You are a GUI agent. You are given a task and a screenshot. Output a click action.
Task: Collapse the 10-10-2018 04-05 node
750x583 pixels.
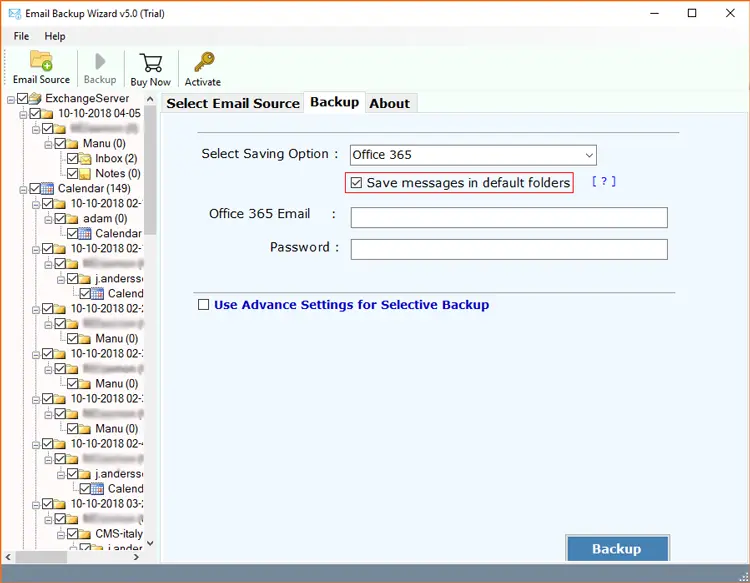tap(23, 115)
